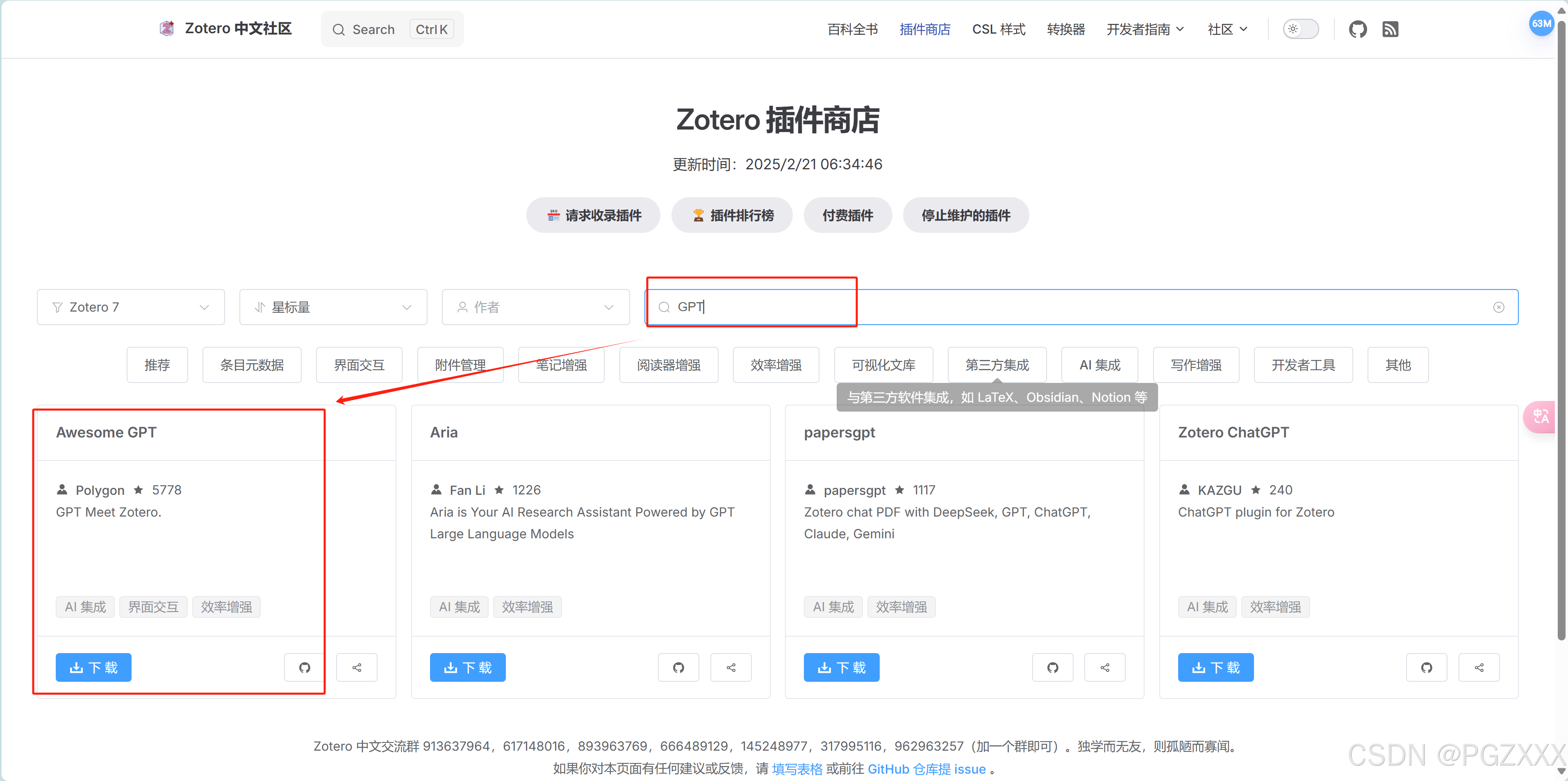1568x781 pixels.
Task: Select the 写作增强 category tag
Action: click(x=1196, y=365)
